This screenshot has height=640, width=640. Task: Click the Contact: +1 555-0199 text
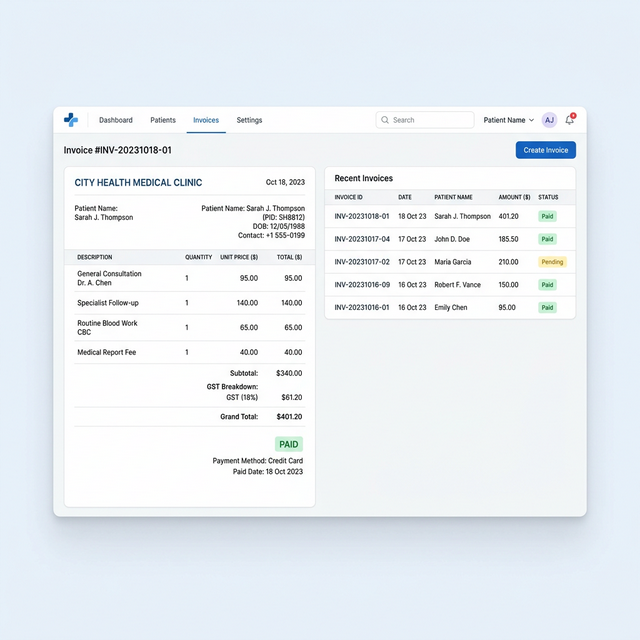click(x=271, y=236)
